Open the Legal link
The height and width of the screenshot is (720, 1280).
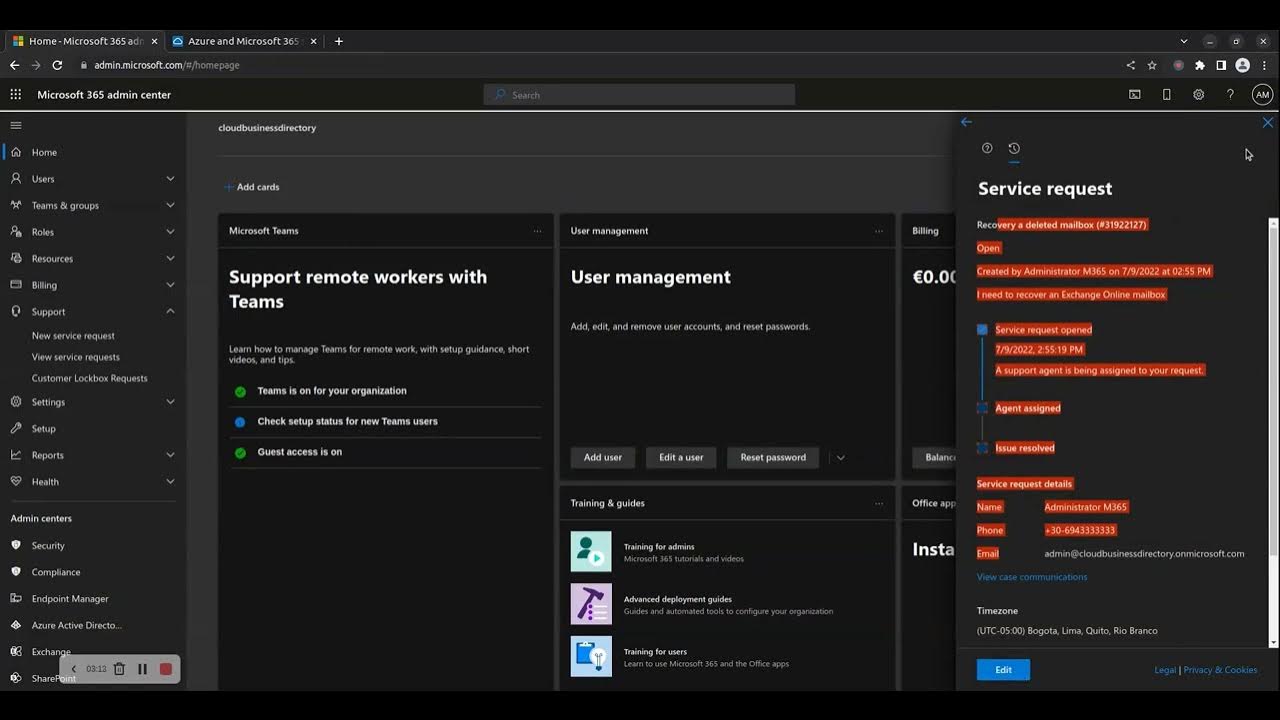click(x=1165, y=670)
